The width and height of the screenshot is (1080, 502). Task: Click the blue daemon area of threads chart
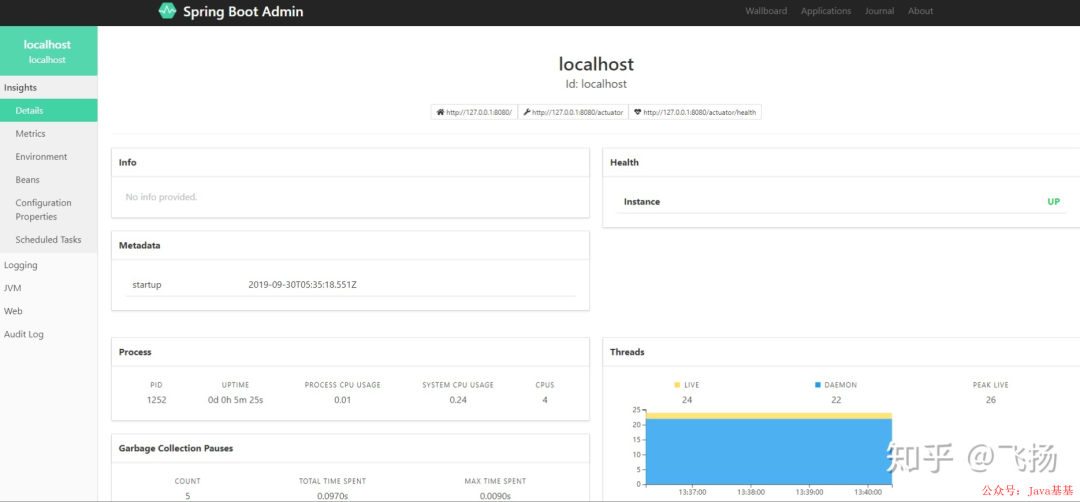tap(768, 451)
